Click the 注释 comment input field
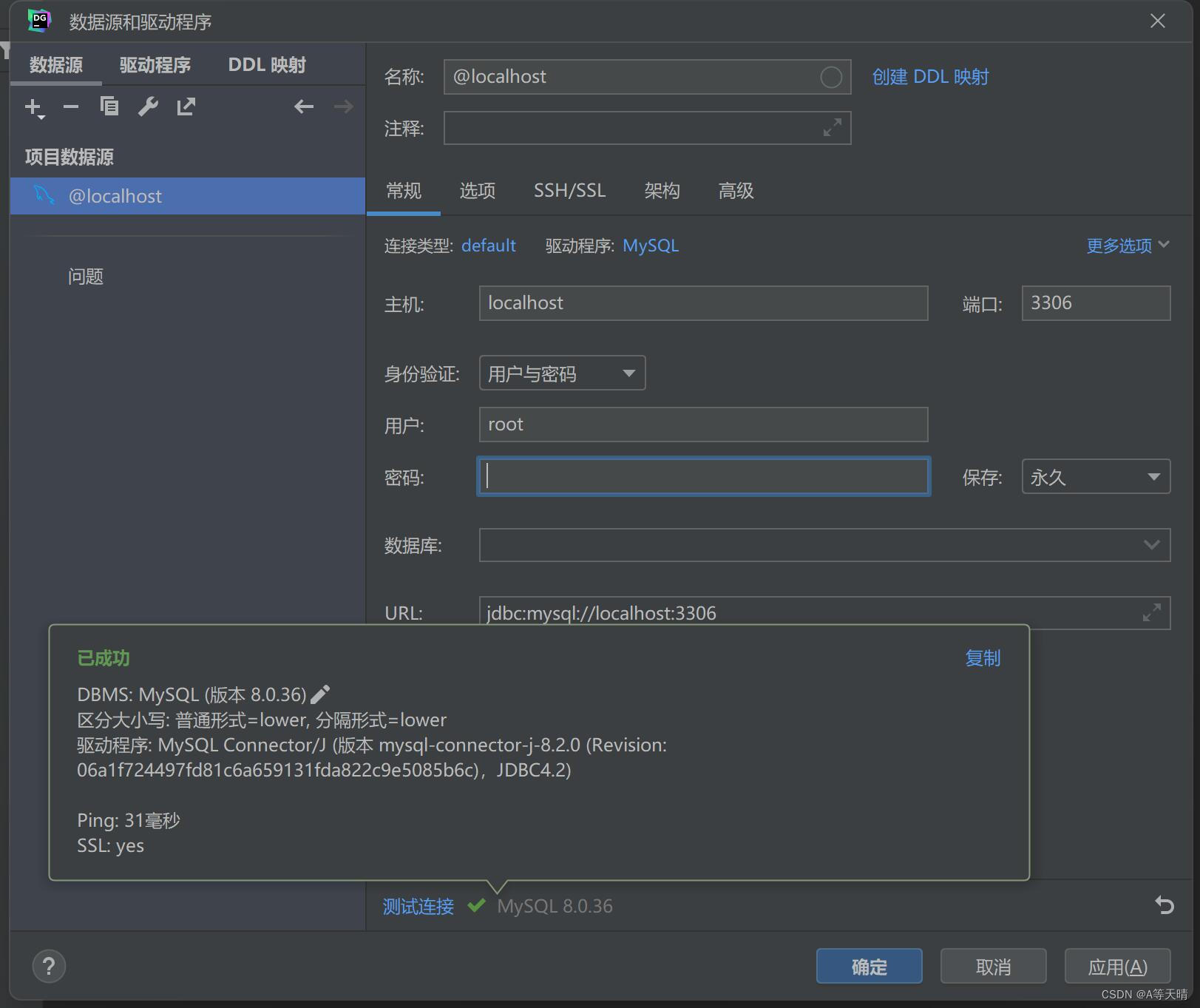The height and width of the screenshot is (1008, 1200). coord(647,128)
